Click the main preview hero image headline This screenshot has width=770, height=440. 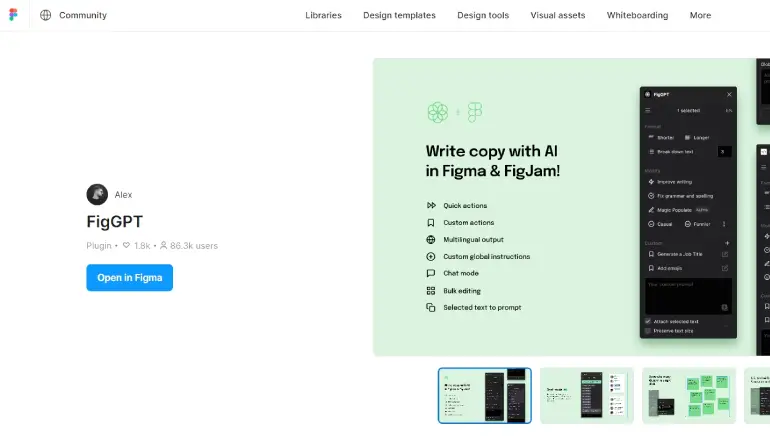[x=493, y=161]
